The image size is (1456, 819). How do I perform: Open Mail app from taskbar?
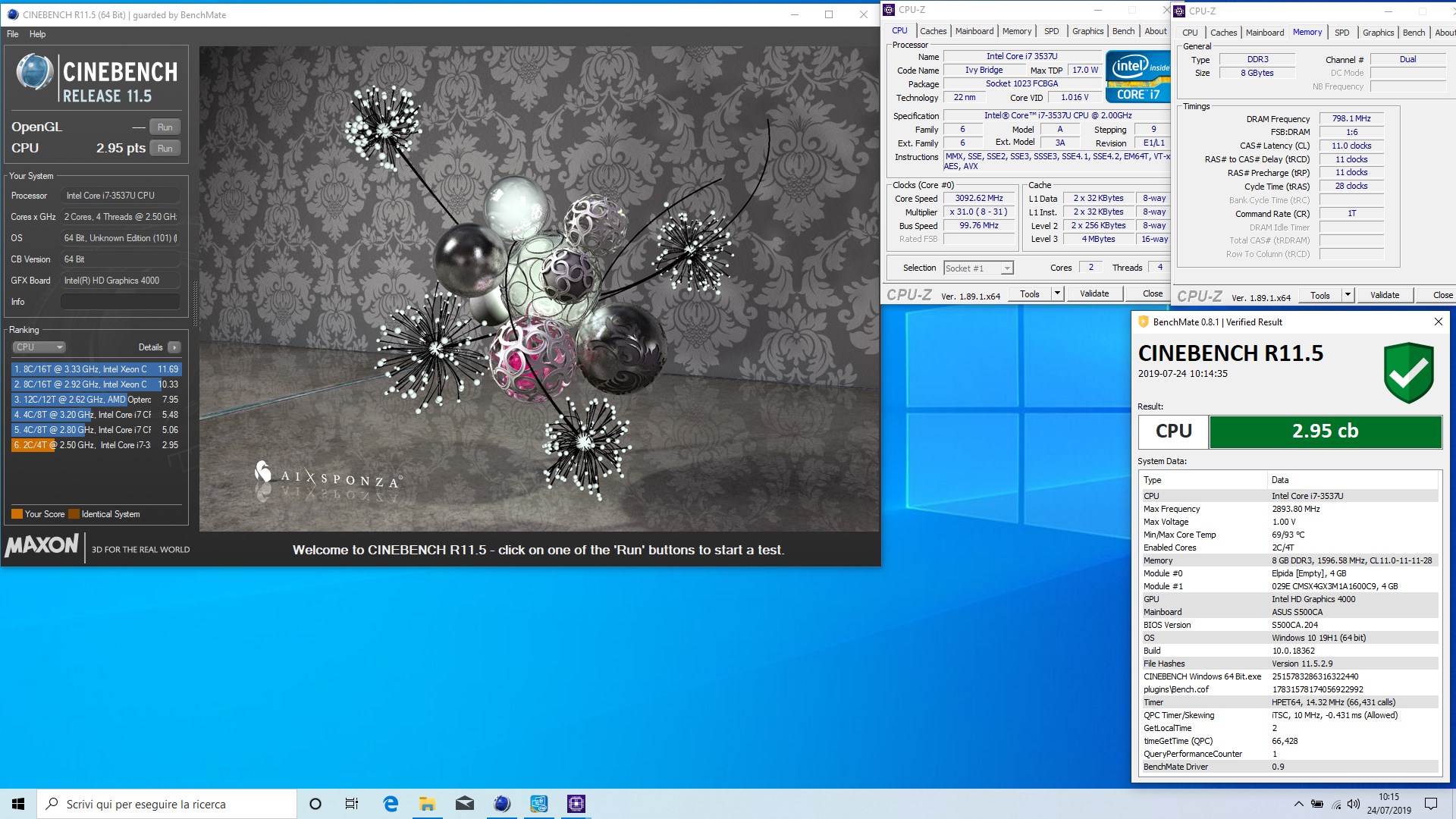(x=465, y=804)
